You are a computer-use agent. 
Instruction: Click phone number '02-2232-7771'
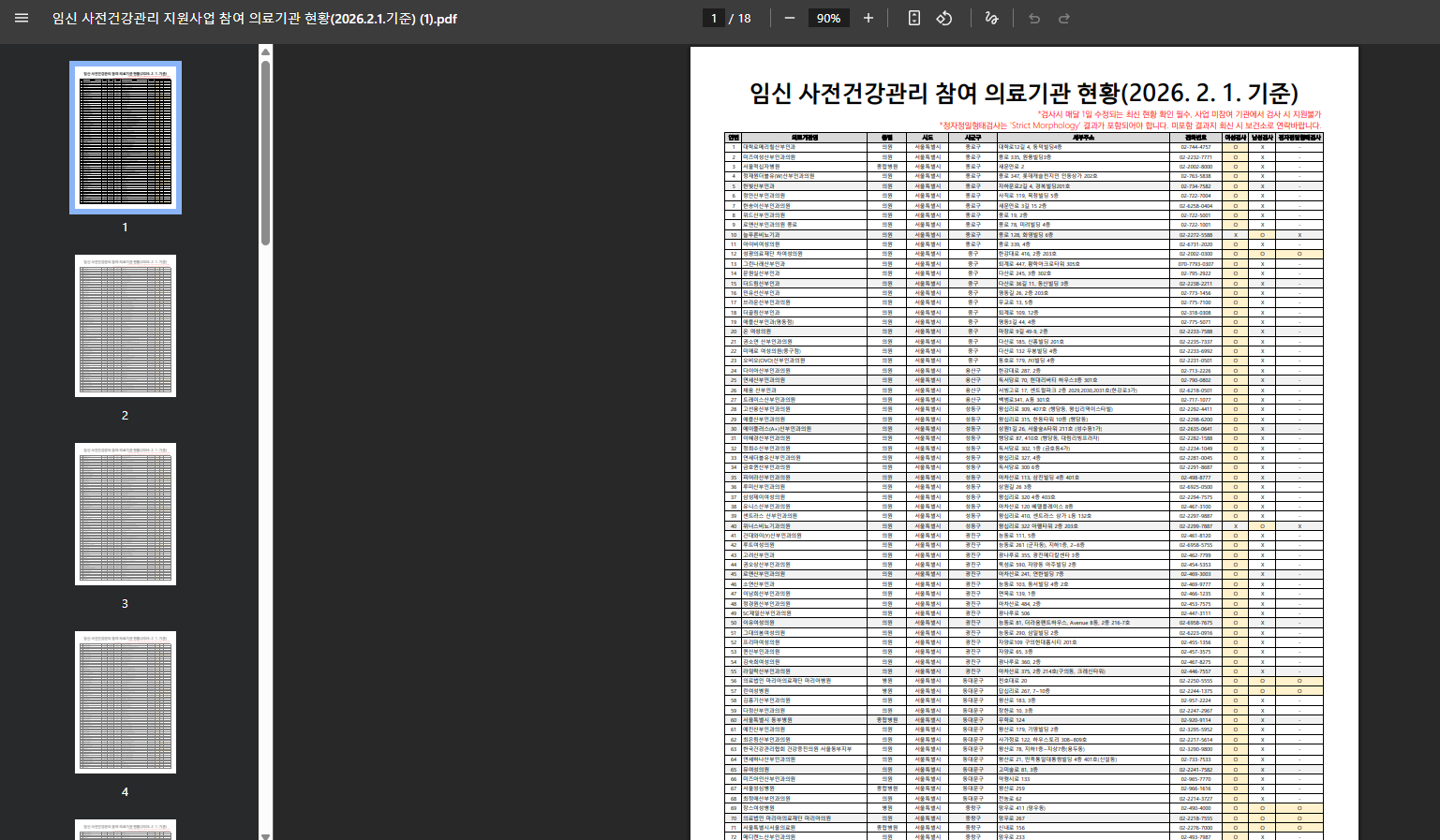(x=1195, y=156)
